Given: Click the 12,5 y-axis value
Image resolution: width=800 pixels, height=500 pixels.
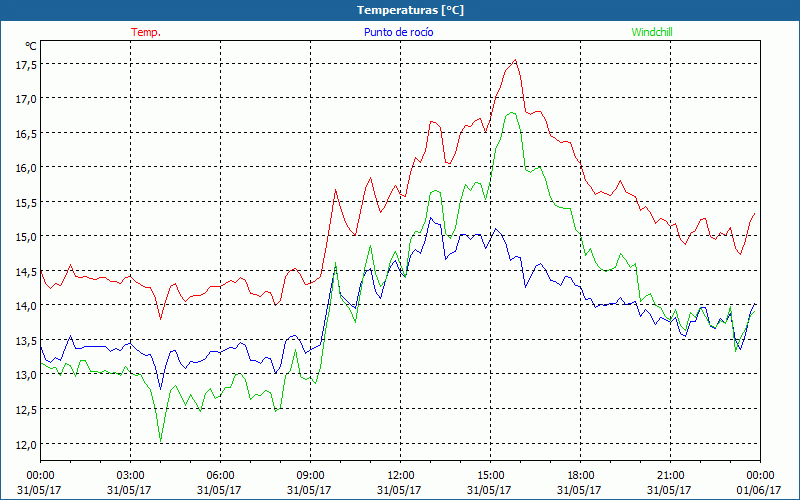Looking at the screenshot, I should [27, 410].
